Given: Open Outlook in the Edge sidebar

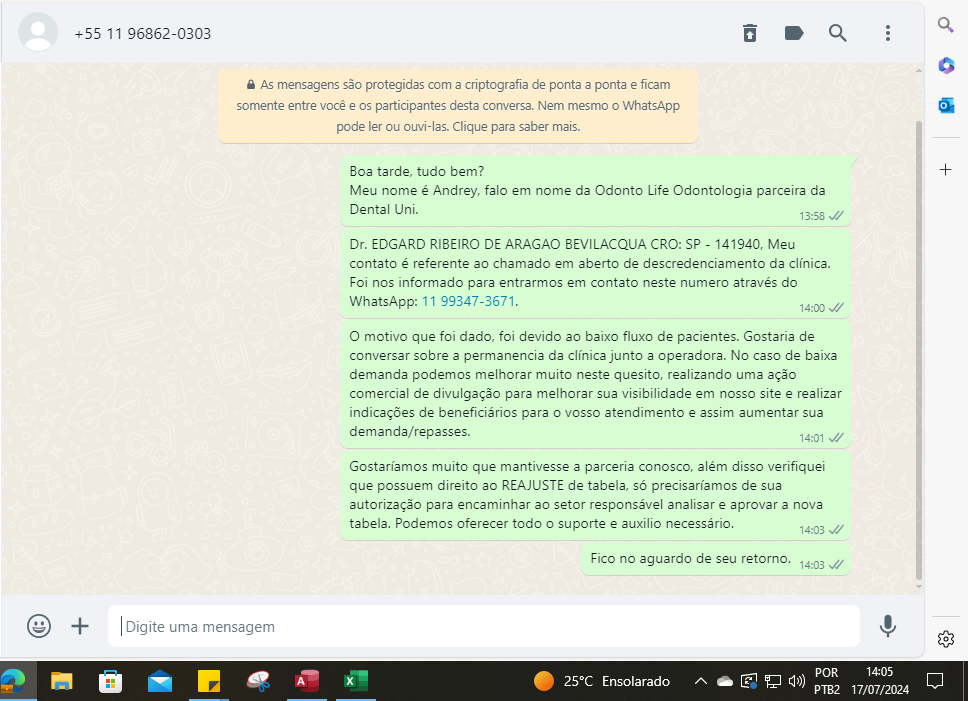Looking at the screenshot, I should 946,106.
